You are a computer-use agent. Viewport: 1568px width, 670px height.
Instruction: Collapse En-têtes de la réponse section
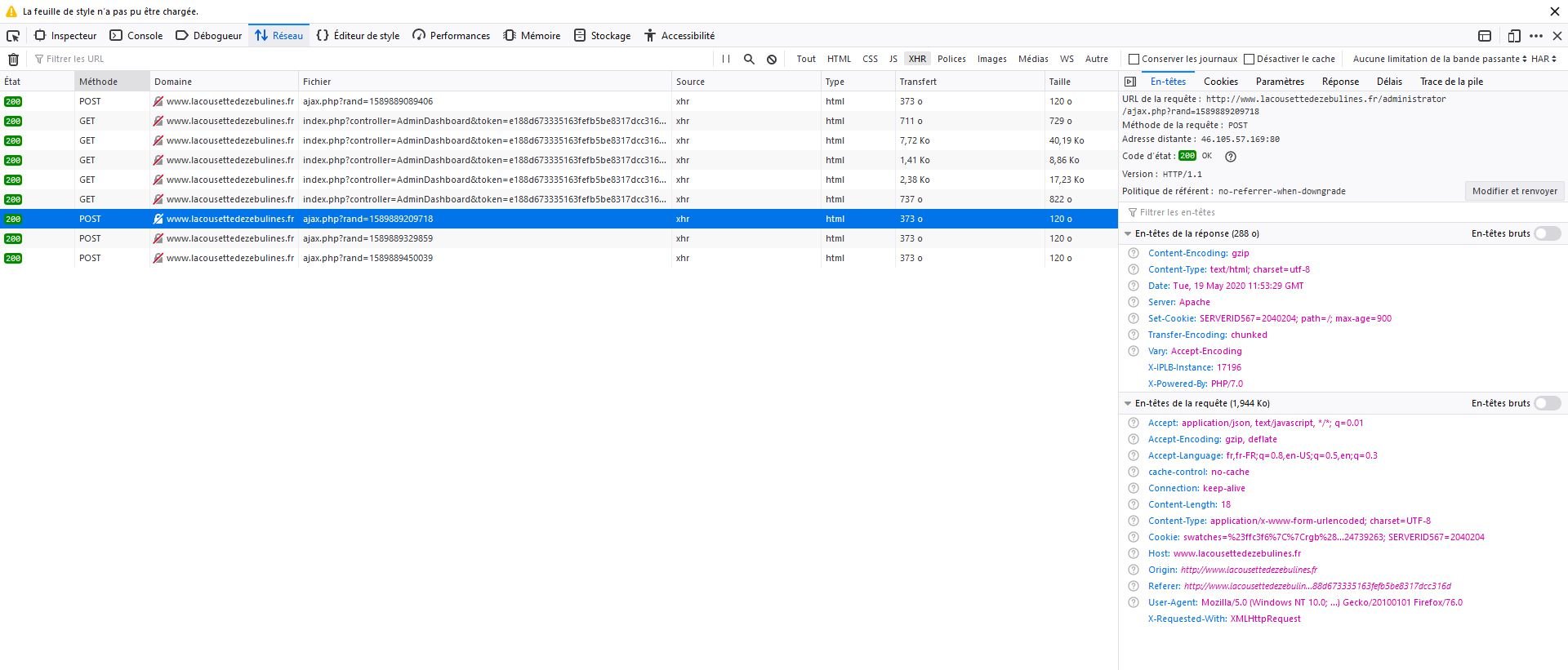click(1128, 233)
